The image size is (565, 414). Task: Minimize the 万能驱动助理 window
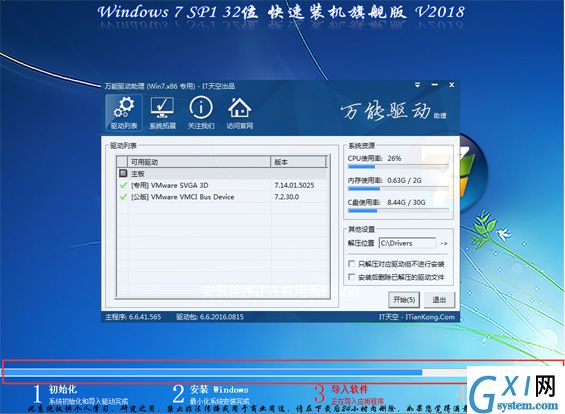click(x=435, y=85)
